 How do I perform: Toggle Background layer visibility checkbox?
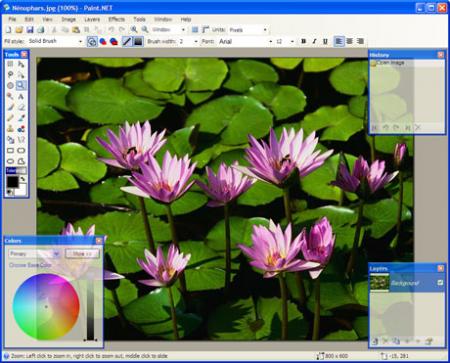tap(440, 283)
